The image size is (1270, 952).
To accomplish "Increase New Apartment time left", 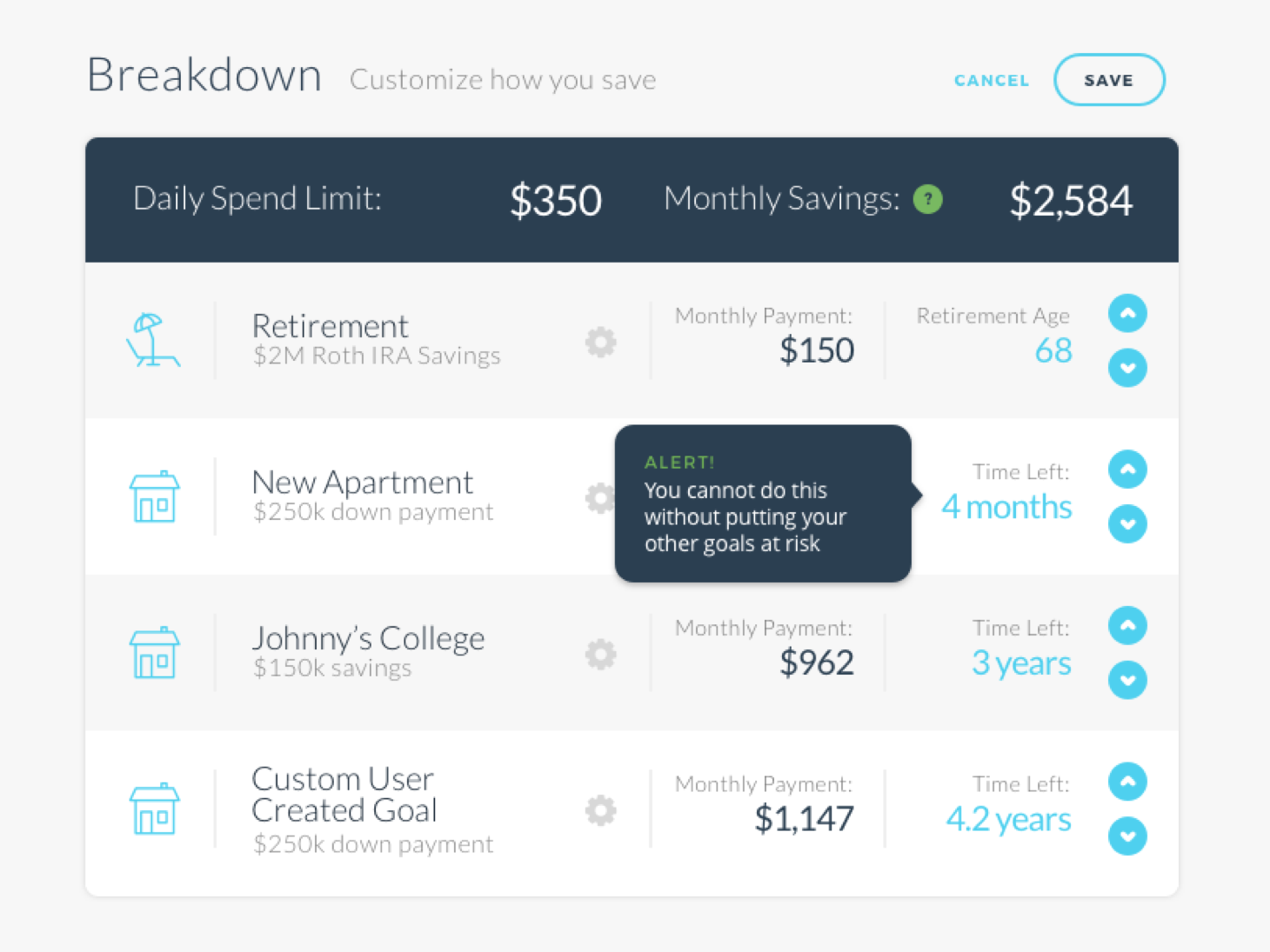I will [x=1127, y=469].
